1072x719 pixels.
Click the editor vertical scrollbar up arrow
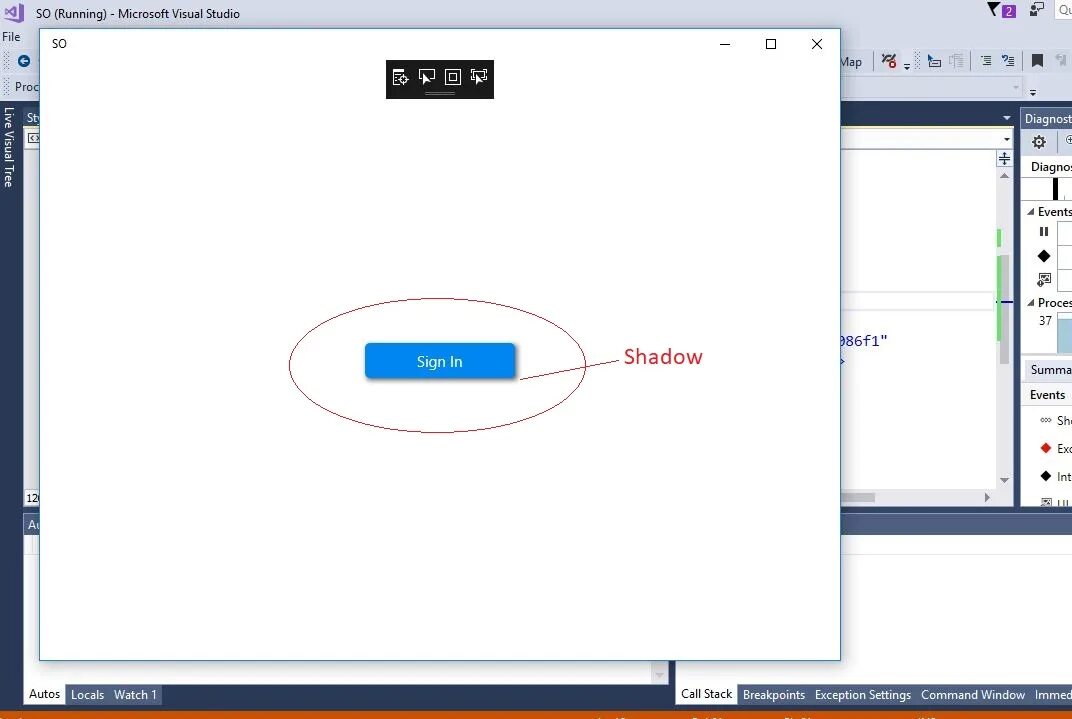click(1004, 176)
